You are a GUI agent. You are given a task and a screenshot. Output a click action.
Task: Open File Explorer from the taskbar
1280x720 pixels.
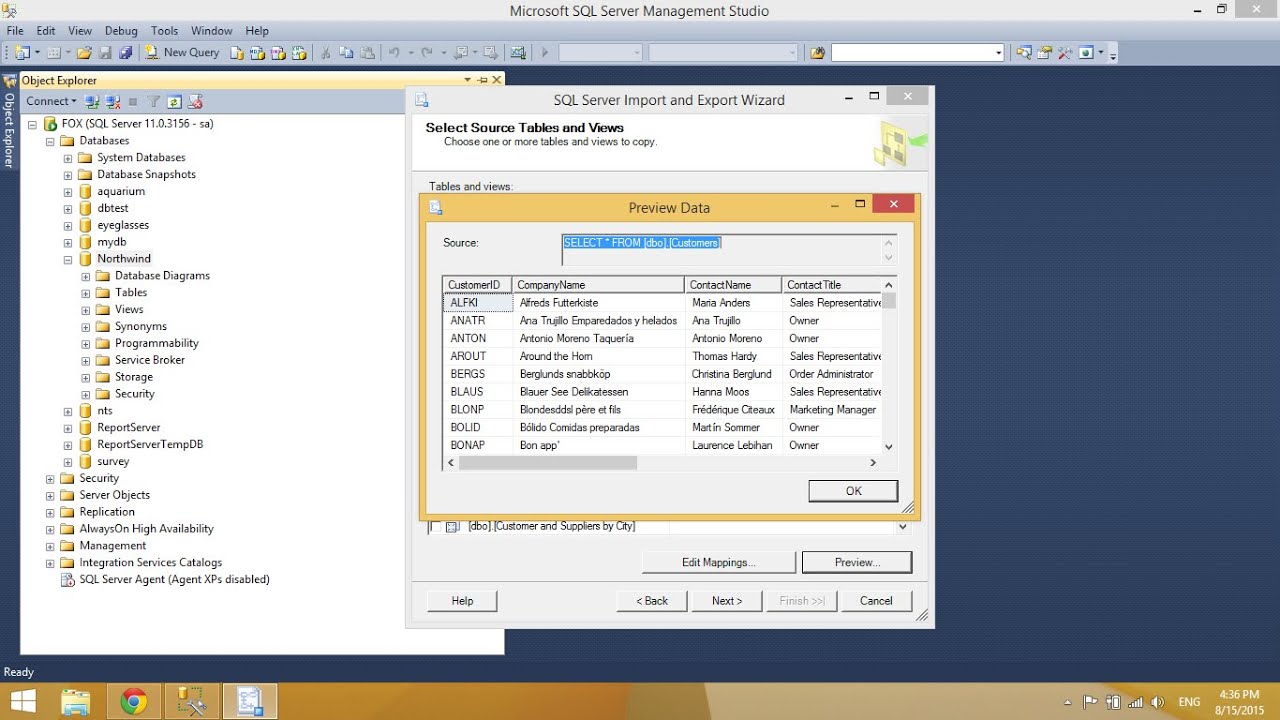[76, 702]
